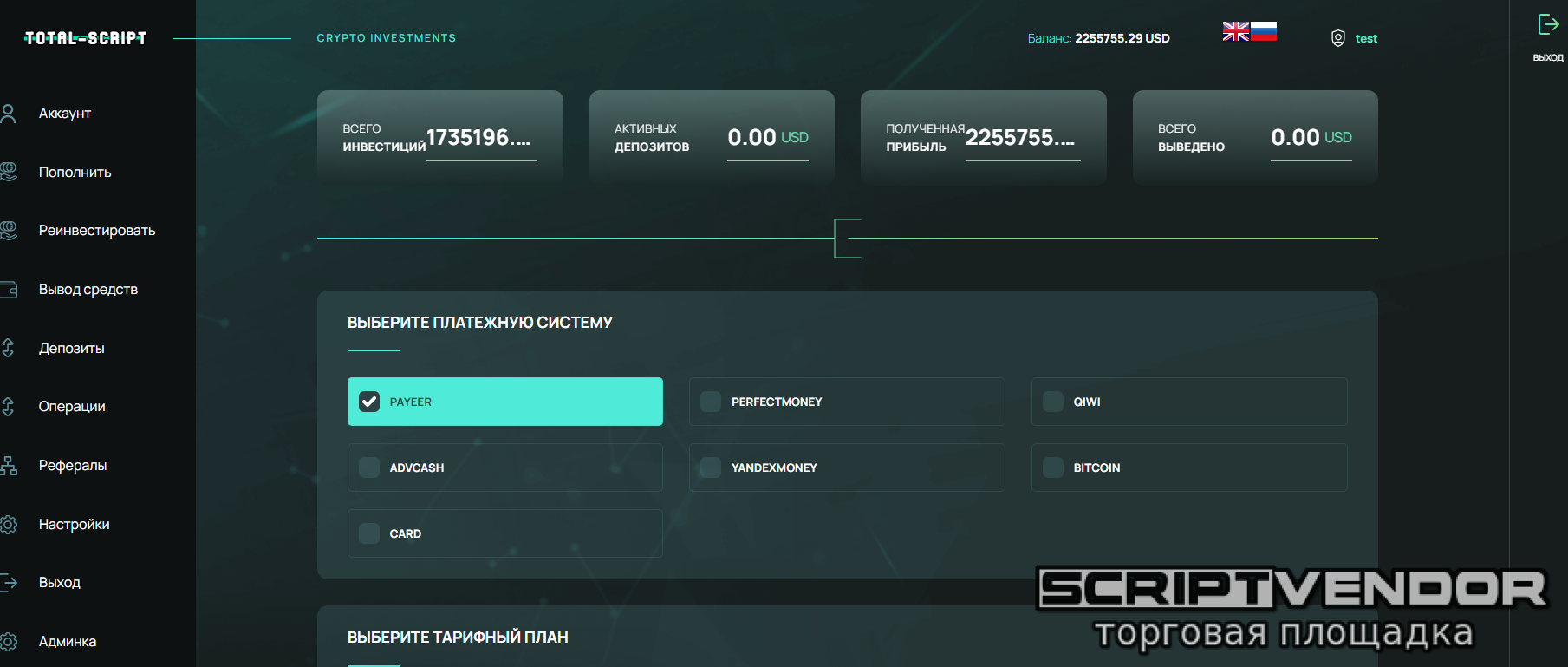
Task: Click the ВЫБЕРИТЕ ПЛАТЕЖНУЮ СИСТЕМУ heading
Action: point(480,323)
